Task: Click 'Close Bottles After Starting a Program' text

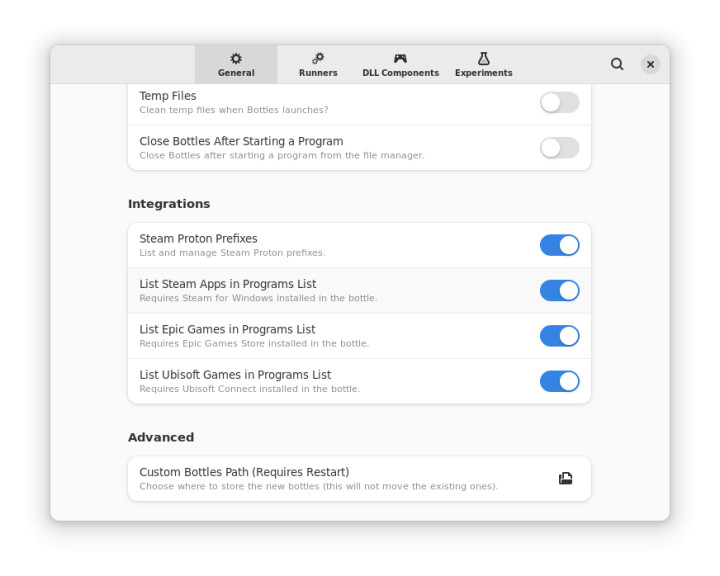Action: coord(241,141)
